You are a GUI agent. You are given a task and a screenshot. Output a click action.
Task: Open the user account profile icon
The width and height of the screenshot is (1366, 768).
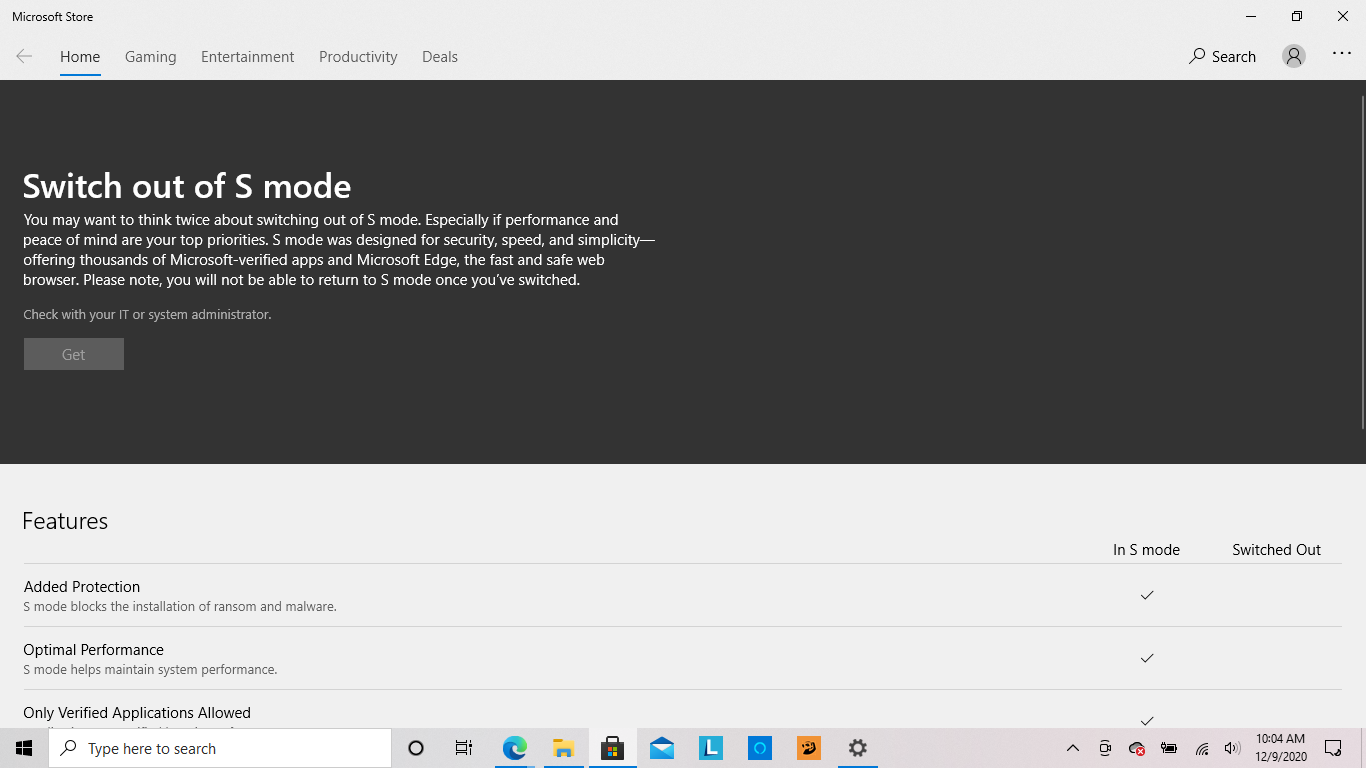coord(1294,57)
